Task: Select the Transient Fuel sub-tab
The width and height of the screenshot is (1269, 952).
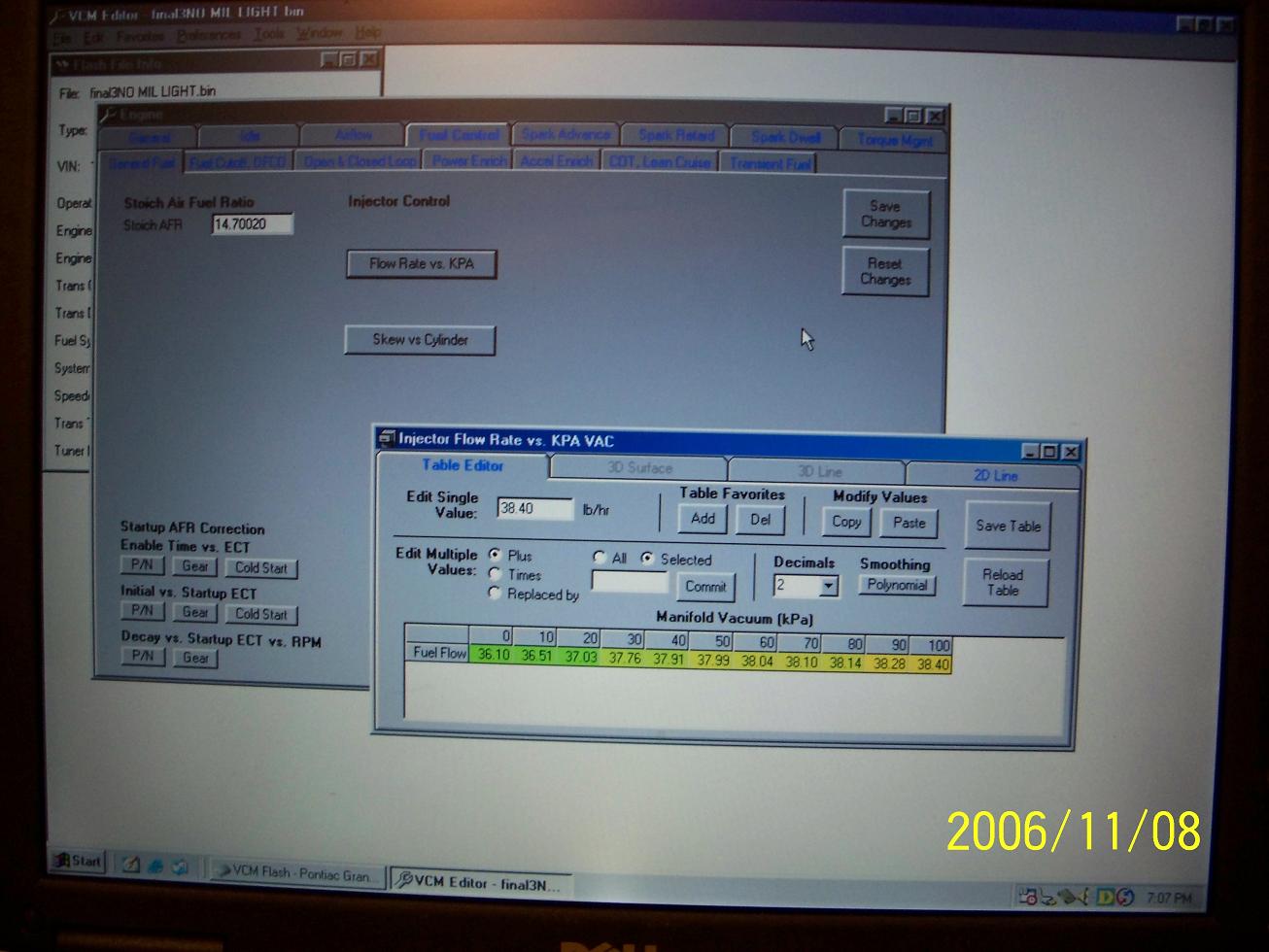Action: (770, 163)
